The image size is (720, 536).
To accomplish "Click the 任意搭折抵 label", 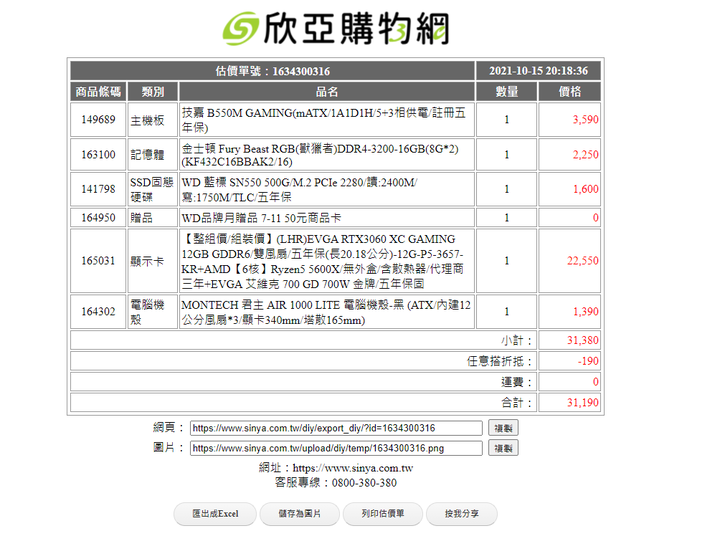I will (500, 361).
